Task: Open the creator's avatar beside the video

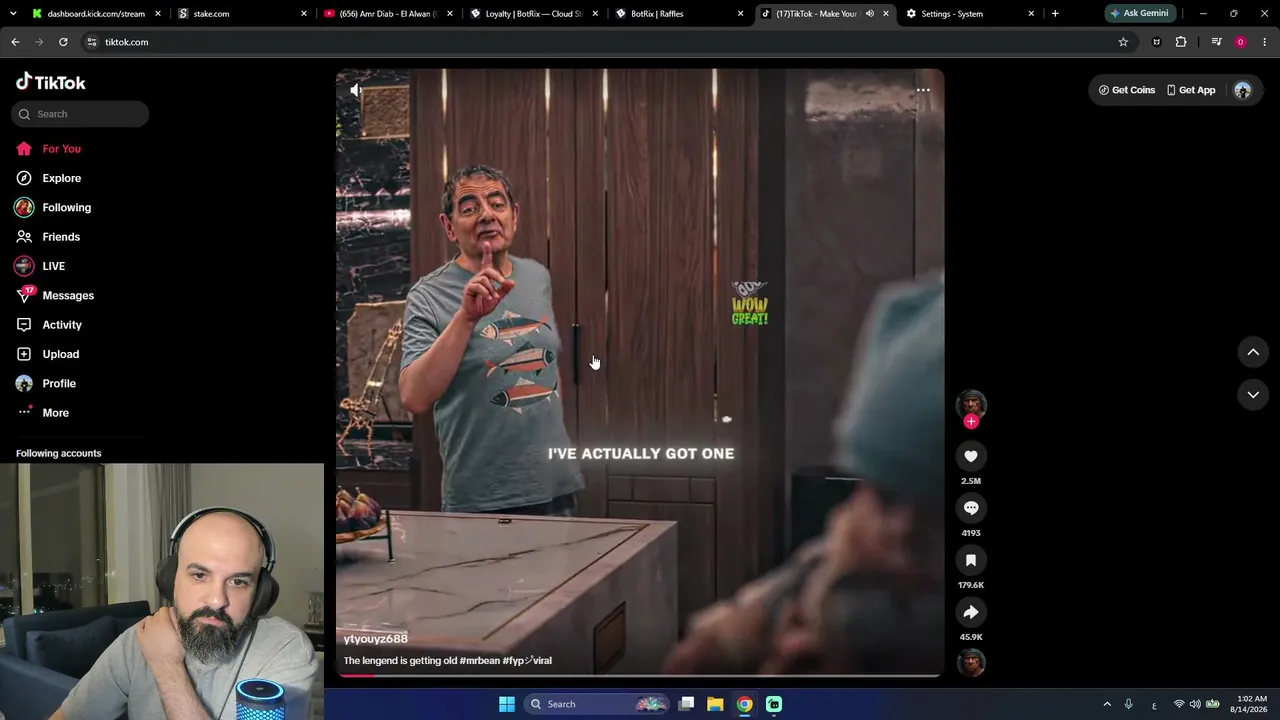Action: [x=971, y=403]
